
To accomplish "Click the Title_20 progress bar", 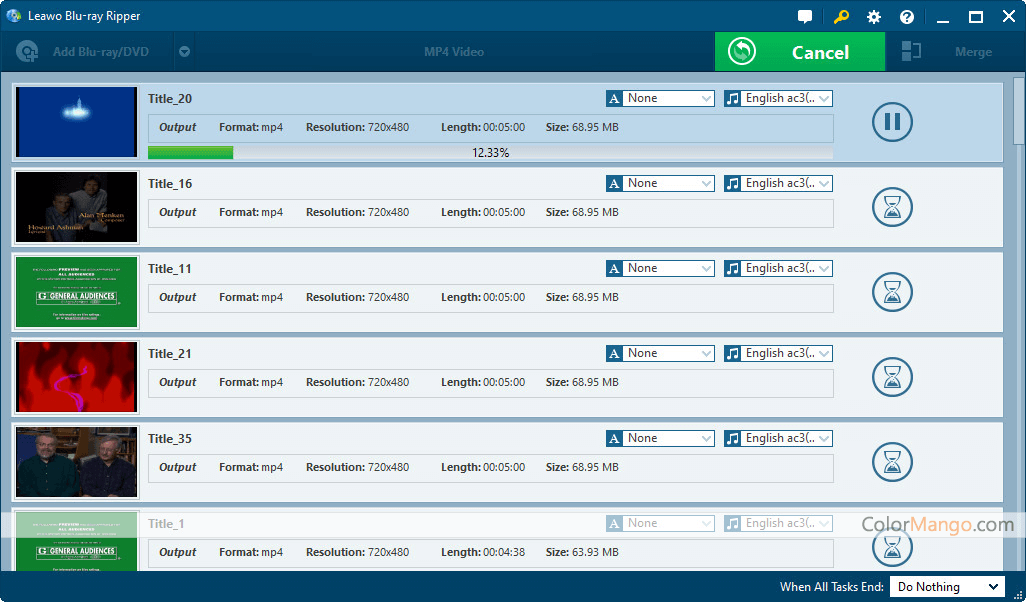I will (490, 153).
